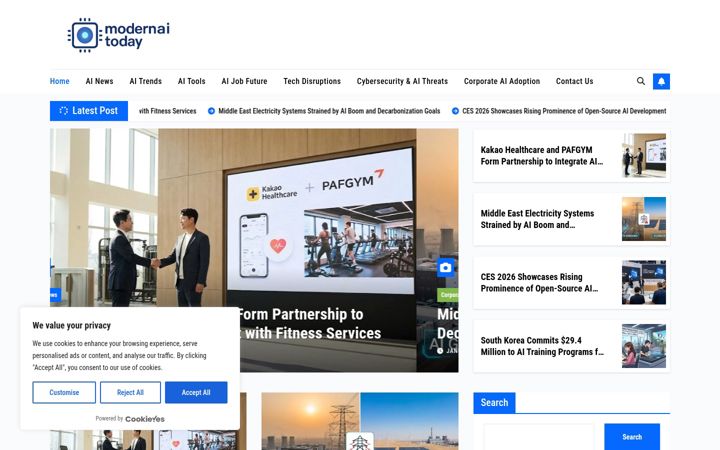Image resolution: width=720 pixels, height=450 pixels.
Task: Click Middle East Electricity sidebar thumbnail
Action: (644, 219)
